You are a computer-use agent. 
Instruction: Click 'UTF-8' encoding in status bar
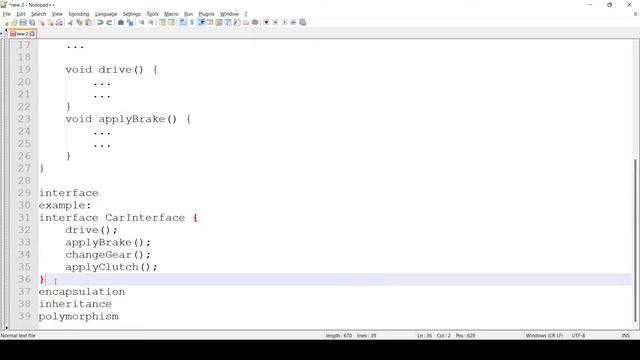pos(578,336)
